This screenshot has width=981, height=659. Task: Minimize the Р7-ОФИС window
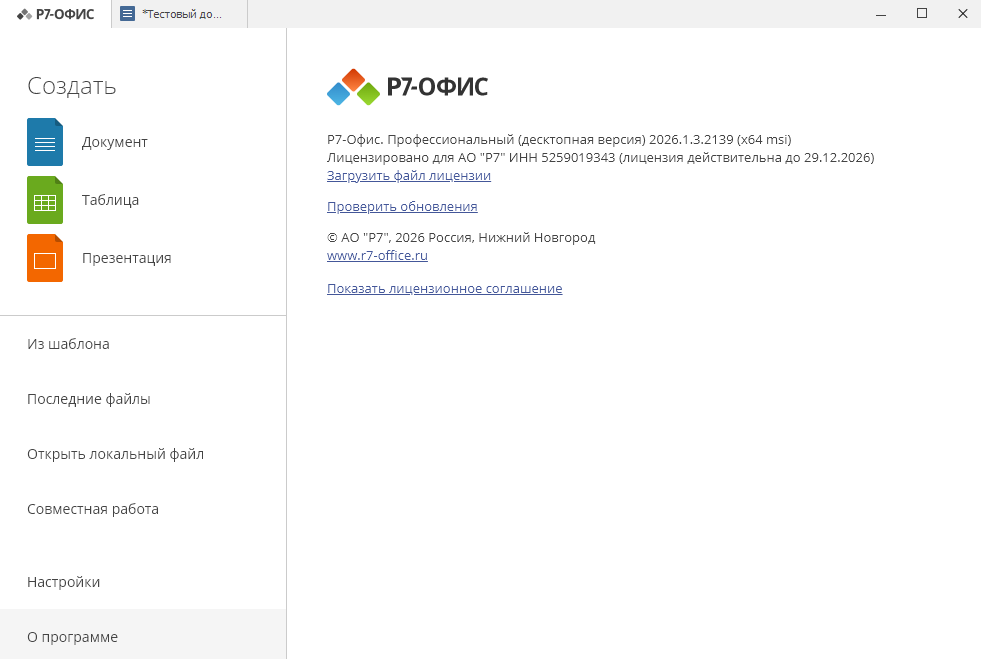click(881, 14)
